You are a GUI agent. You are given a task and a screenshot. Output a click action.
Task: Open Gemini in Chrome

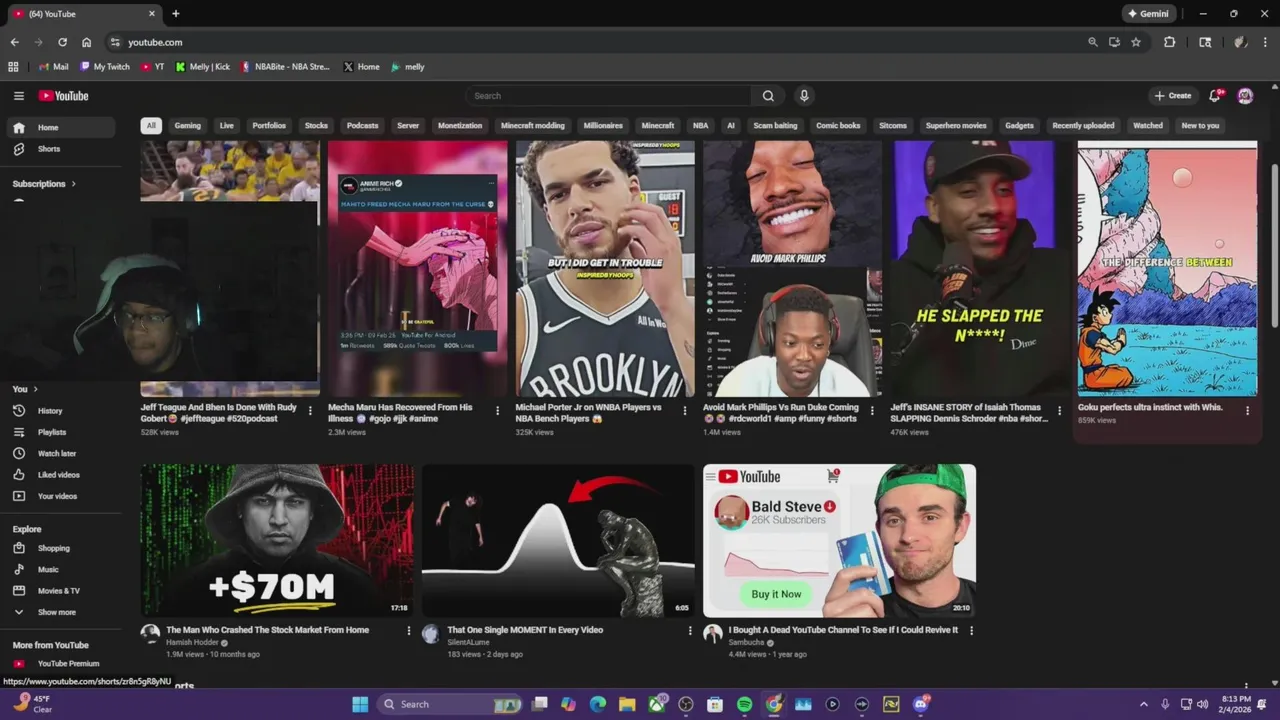(x=1148, y=14)
